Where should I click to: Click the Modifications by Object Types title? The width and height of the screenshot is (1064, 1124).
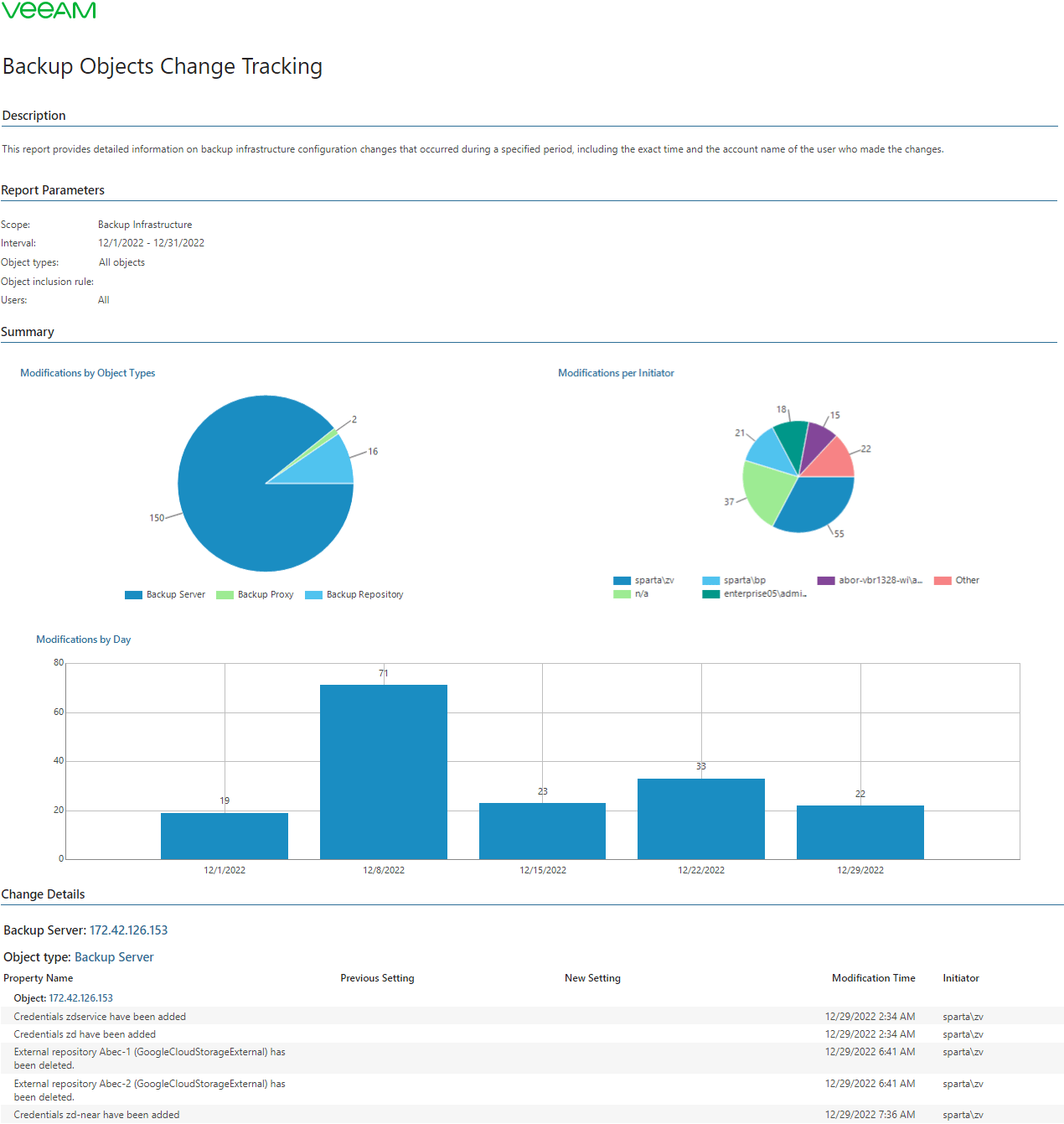click(x=87, y=373)
